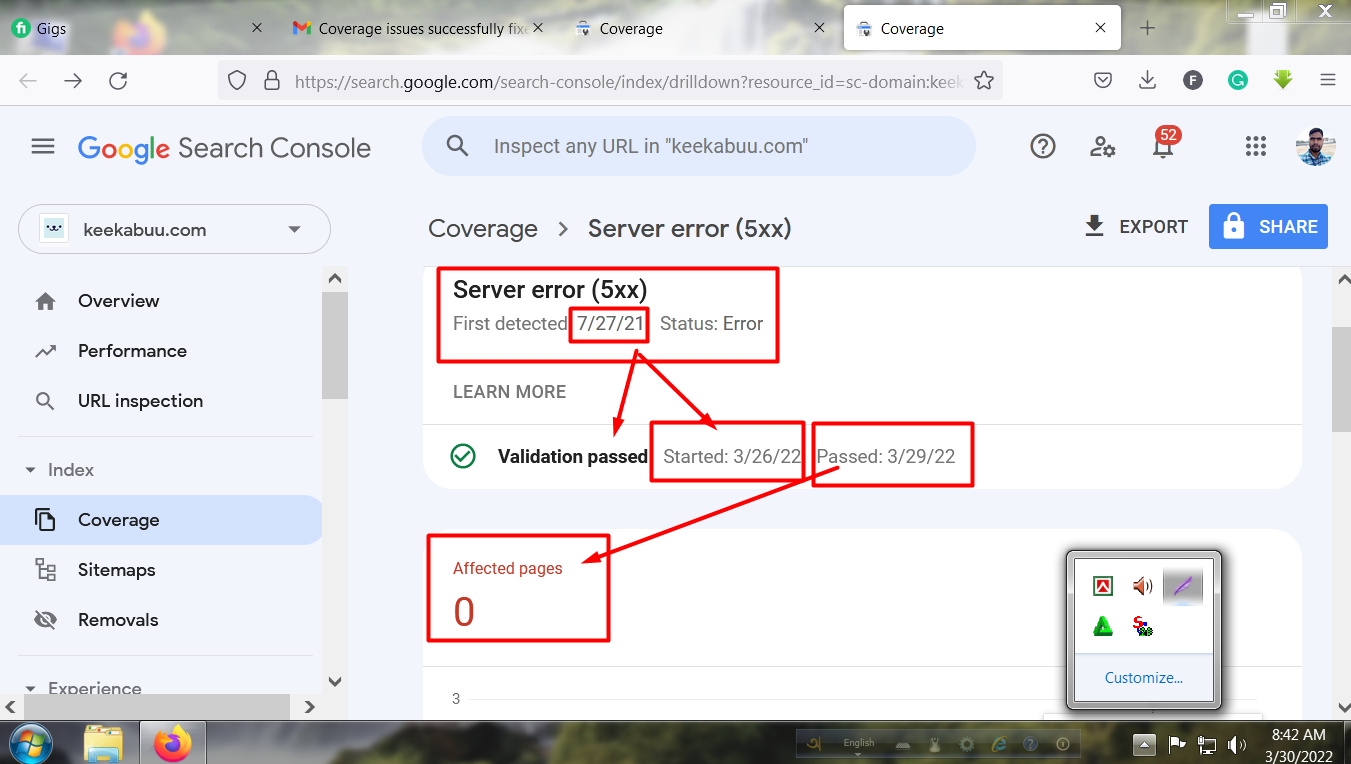The image size is (1351, 764).
Task: Click the Google Search Console logo
Action: pos(224,148)
